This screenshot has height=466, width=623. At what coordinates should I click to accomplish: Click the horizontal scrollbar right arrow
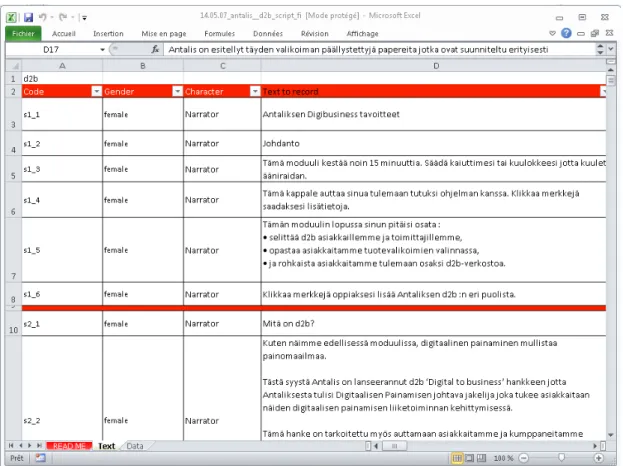click(x=595, y=446)
